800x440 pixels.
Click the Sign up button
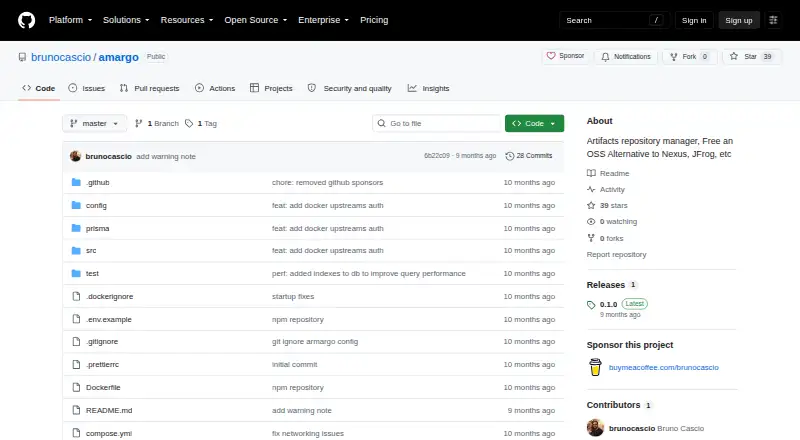click(x=739, y=20)
